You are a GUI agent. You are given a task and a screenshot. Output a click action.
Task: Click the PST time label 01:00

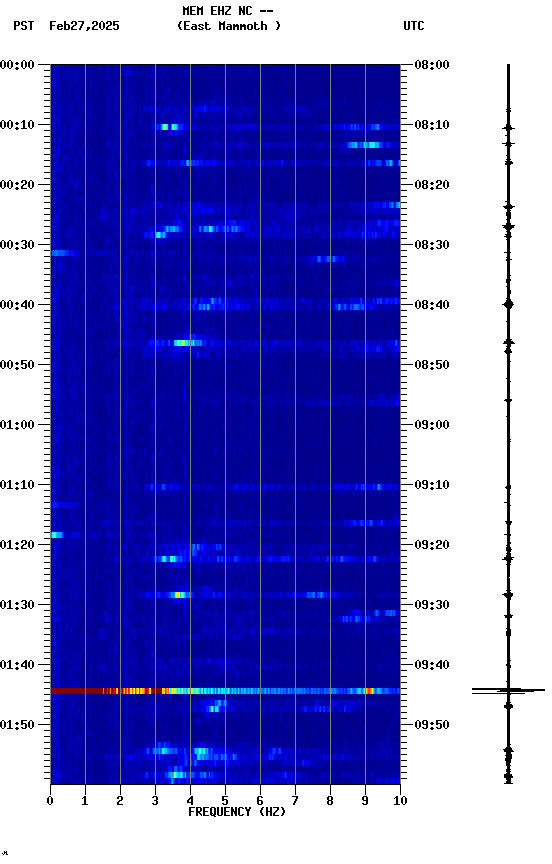[17, 425]
